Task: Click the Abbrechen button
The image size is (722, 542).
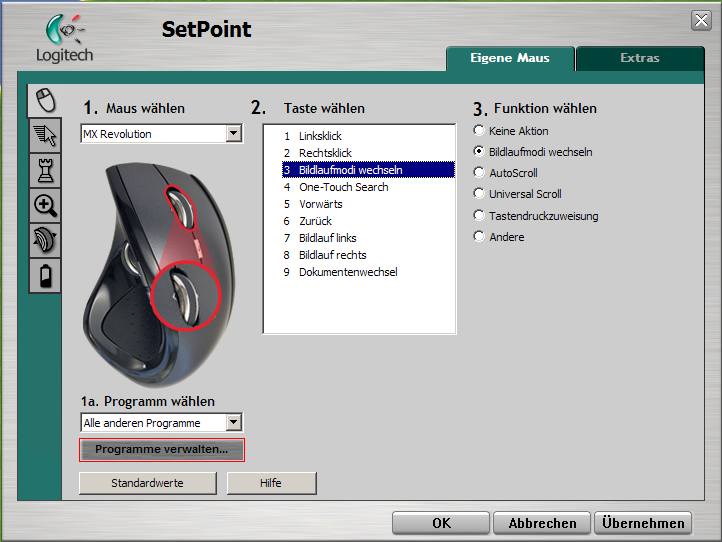Action: (542, 523)
